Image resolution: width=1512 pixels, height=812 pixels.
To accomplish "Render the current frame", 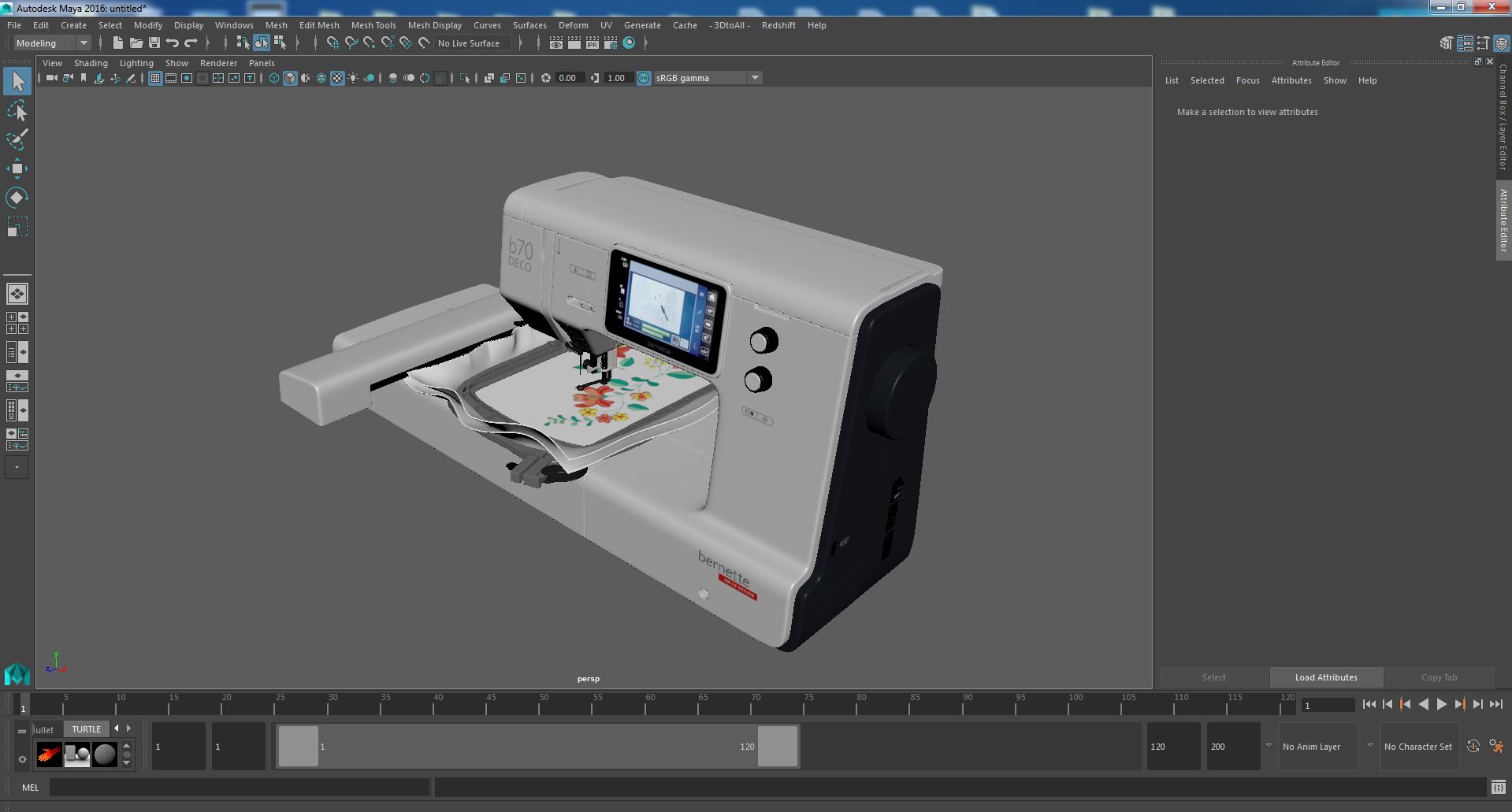I will (574, 43).
